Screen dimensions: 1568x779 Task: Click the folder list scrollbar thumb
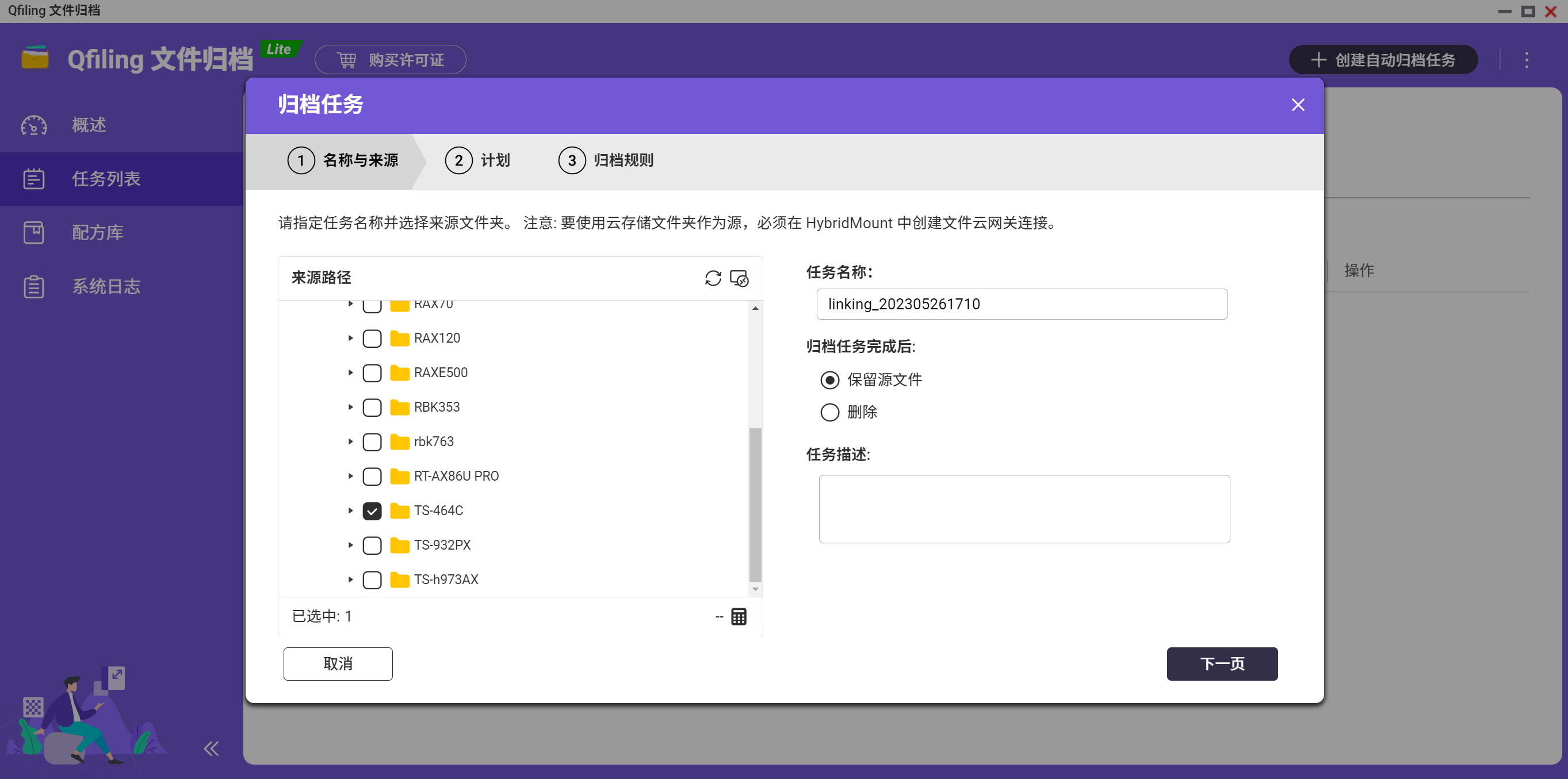coord(755,504)
